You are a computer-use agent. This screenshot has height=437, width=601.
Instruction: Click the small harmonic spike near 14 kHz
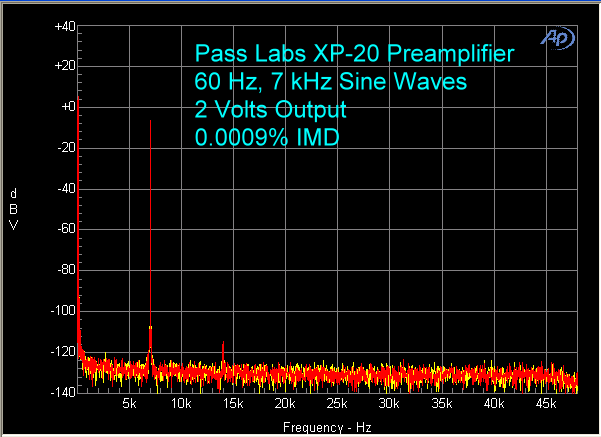pyautogui.click(x=223, y=353)
